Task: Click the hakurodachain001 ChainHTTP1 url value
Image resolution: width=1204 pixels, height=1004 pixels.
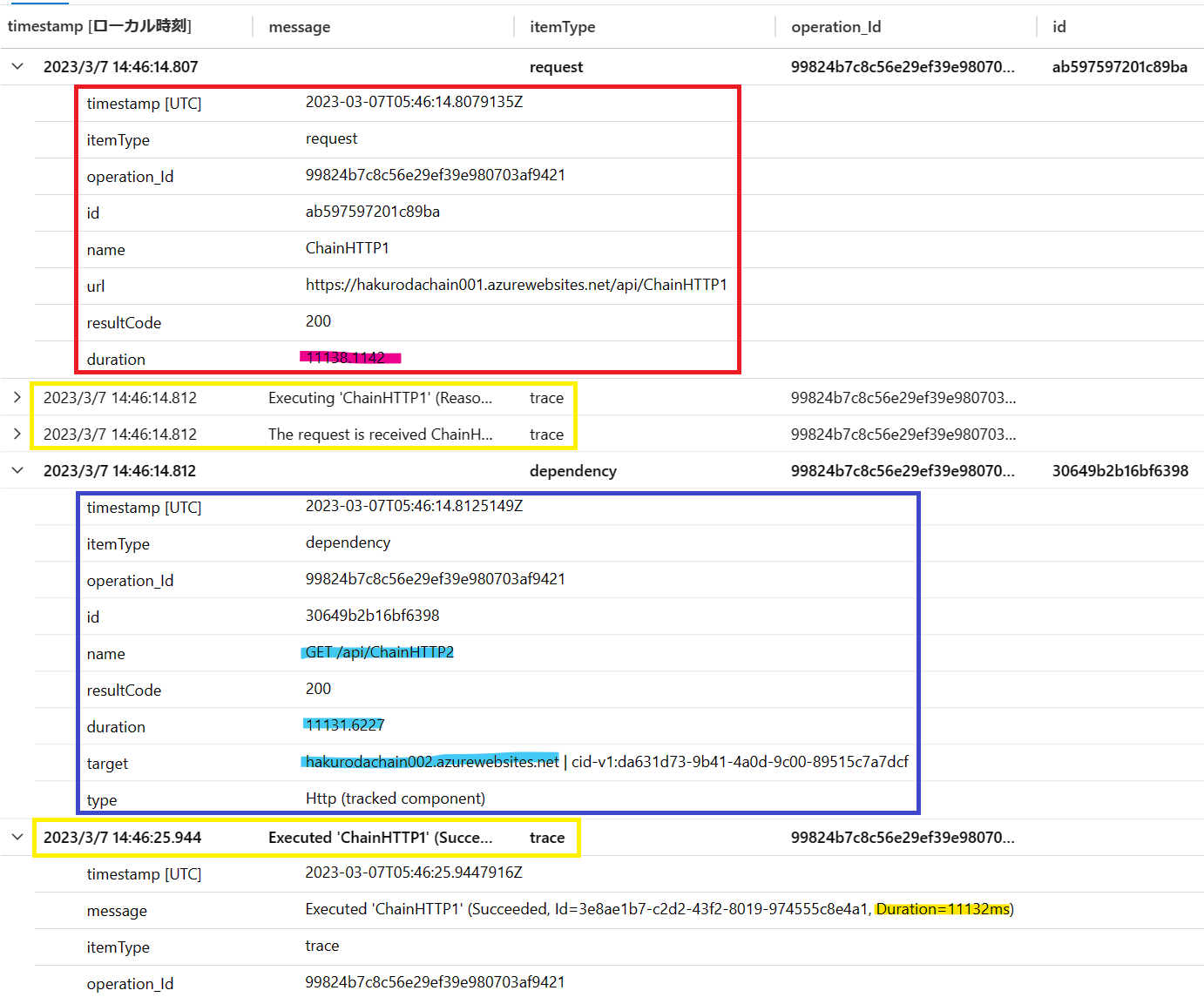Action: tap(516, 285)
